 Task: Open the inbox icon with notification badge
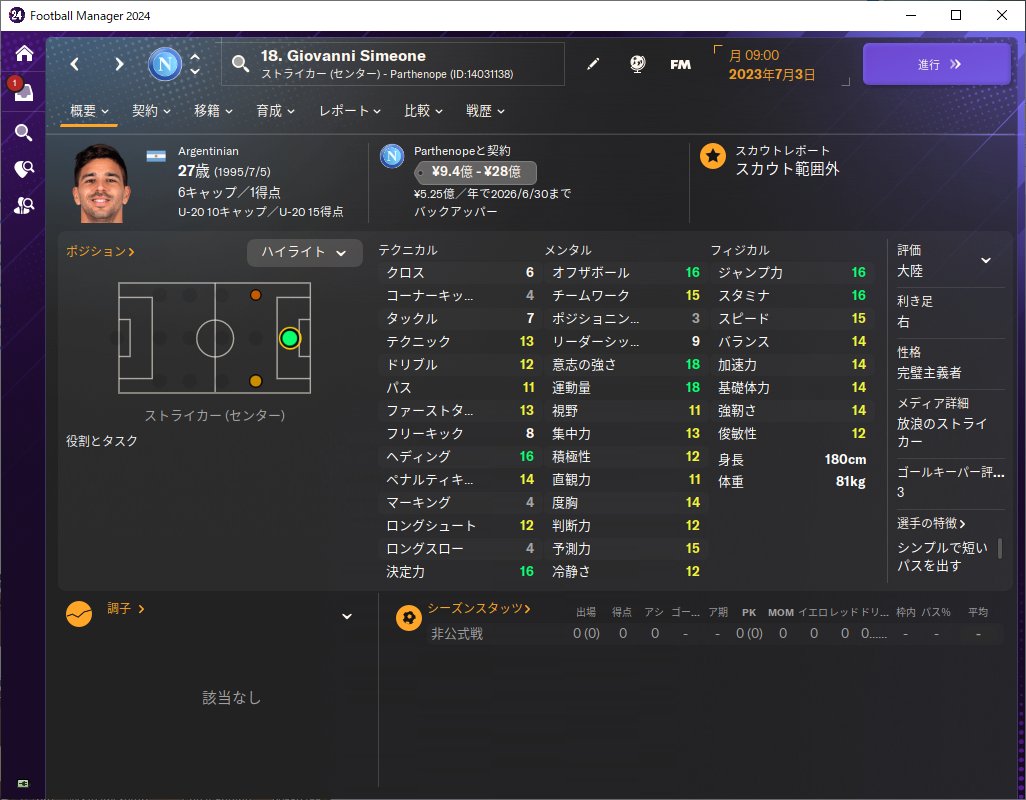coord(23,91)
